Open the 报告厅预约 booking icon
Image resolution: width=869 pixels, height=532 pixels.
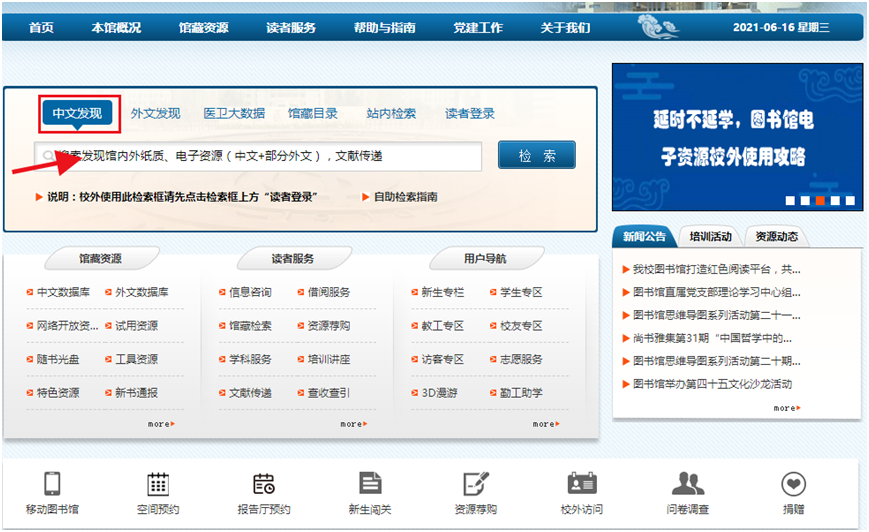pos(264,484)
